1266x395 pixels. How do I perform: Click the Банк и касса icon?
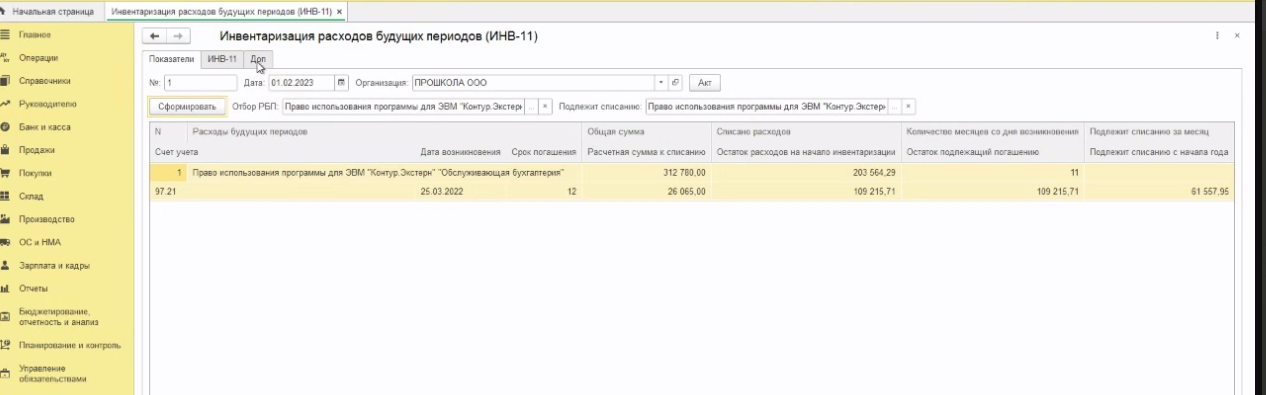pos(5,127)
